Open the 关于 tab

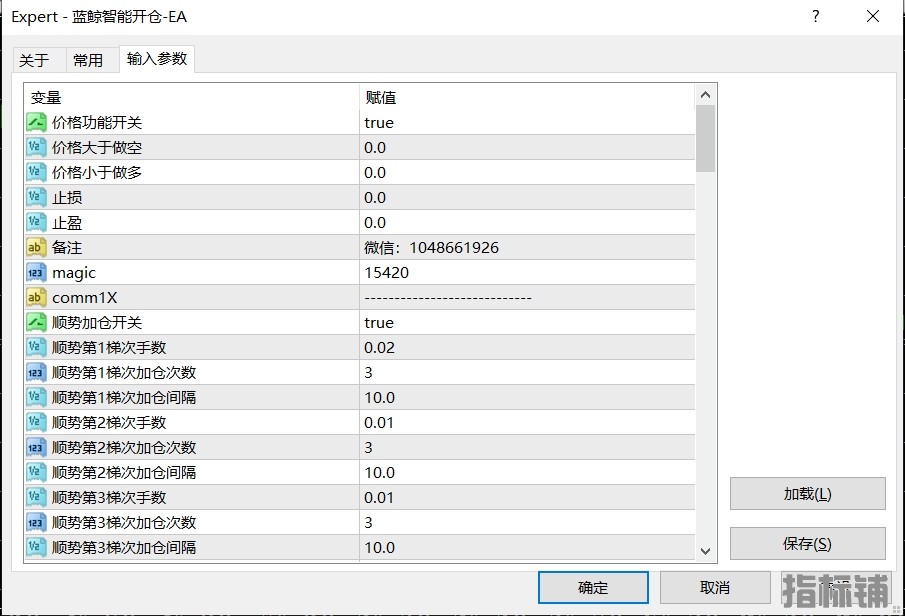point(39,60)
